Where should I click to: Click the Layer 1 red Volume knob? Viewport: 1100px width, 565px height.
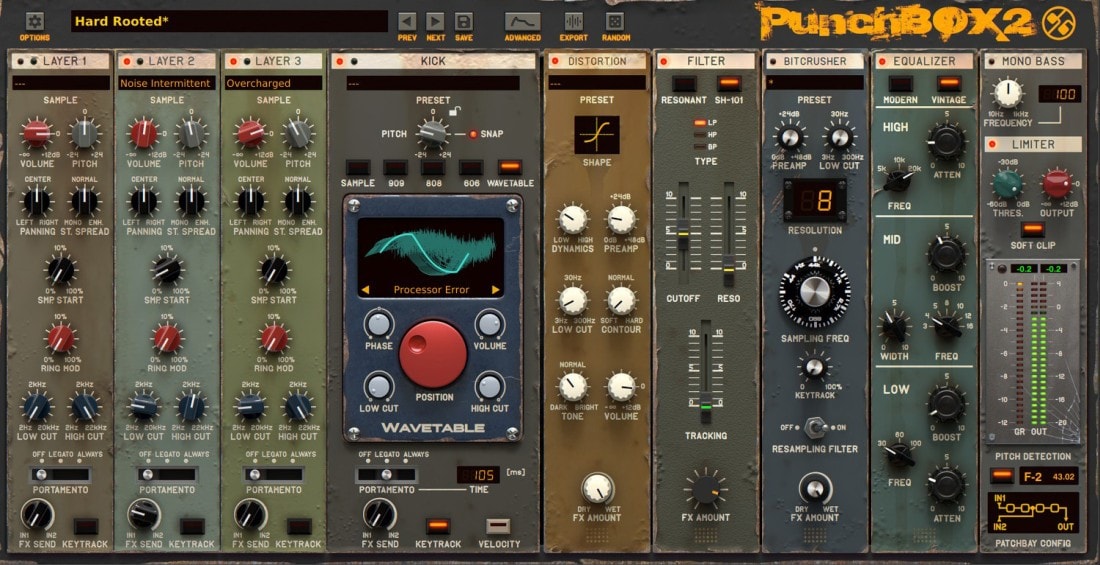click(x=36, y=133)
